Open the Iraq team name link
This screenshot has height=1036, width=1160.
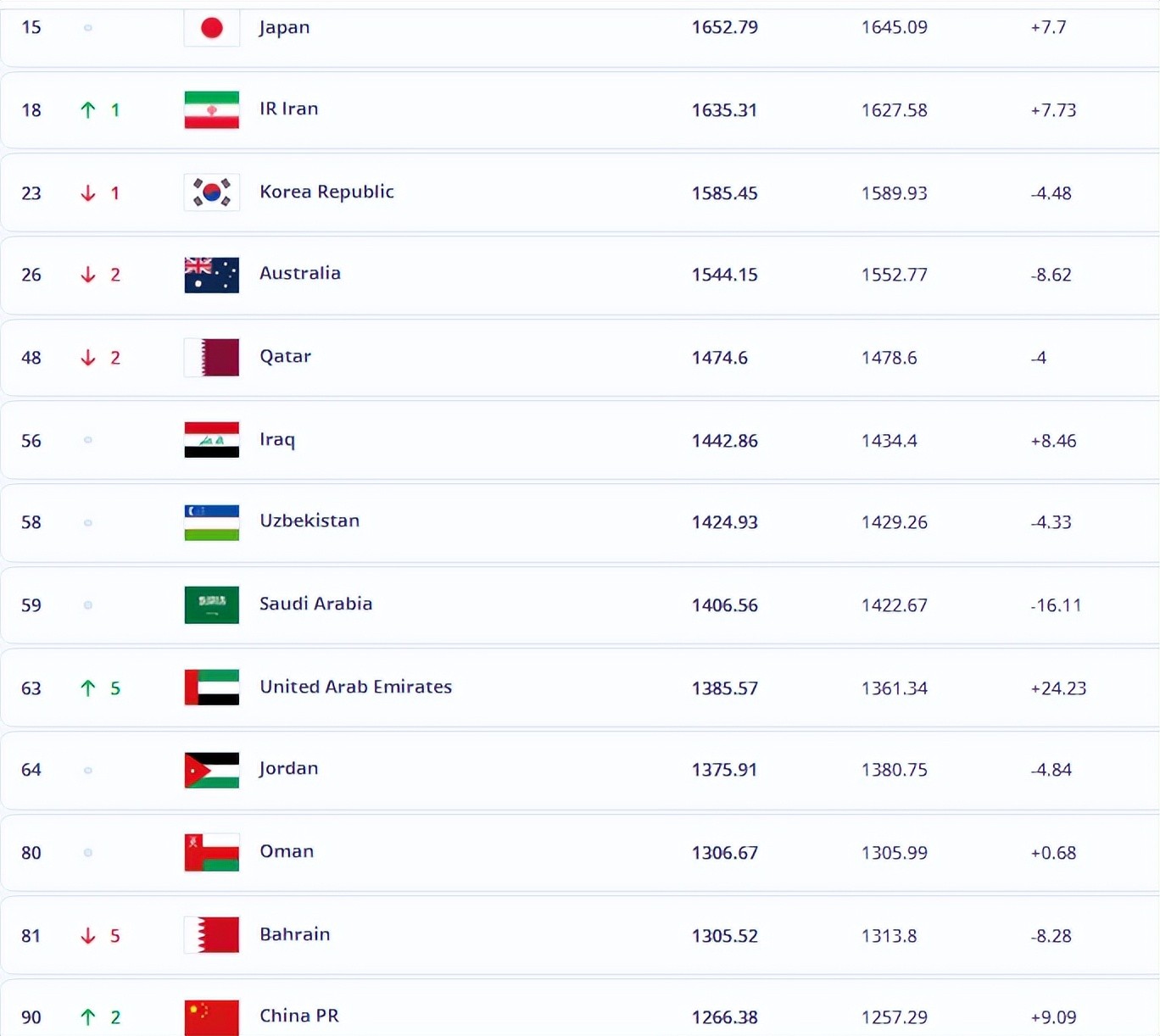tap(277, 439)
